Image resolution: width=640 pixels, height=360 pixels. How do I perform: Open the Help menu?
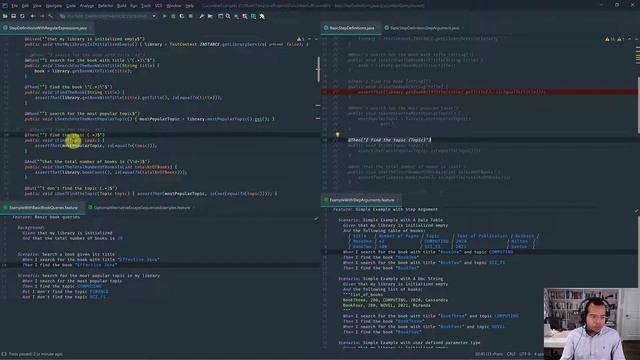pyautogui.click(x=189, y=6)
